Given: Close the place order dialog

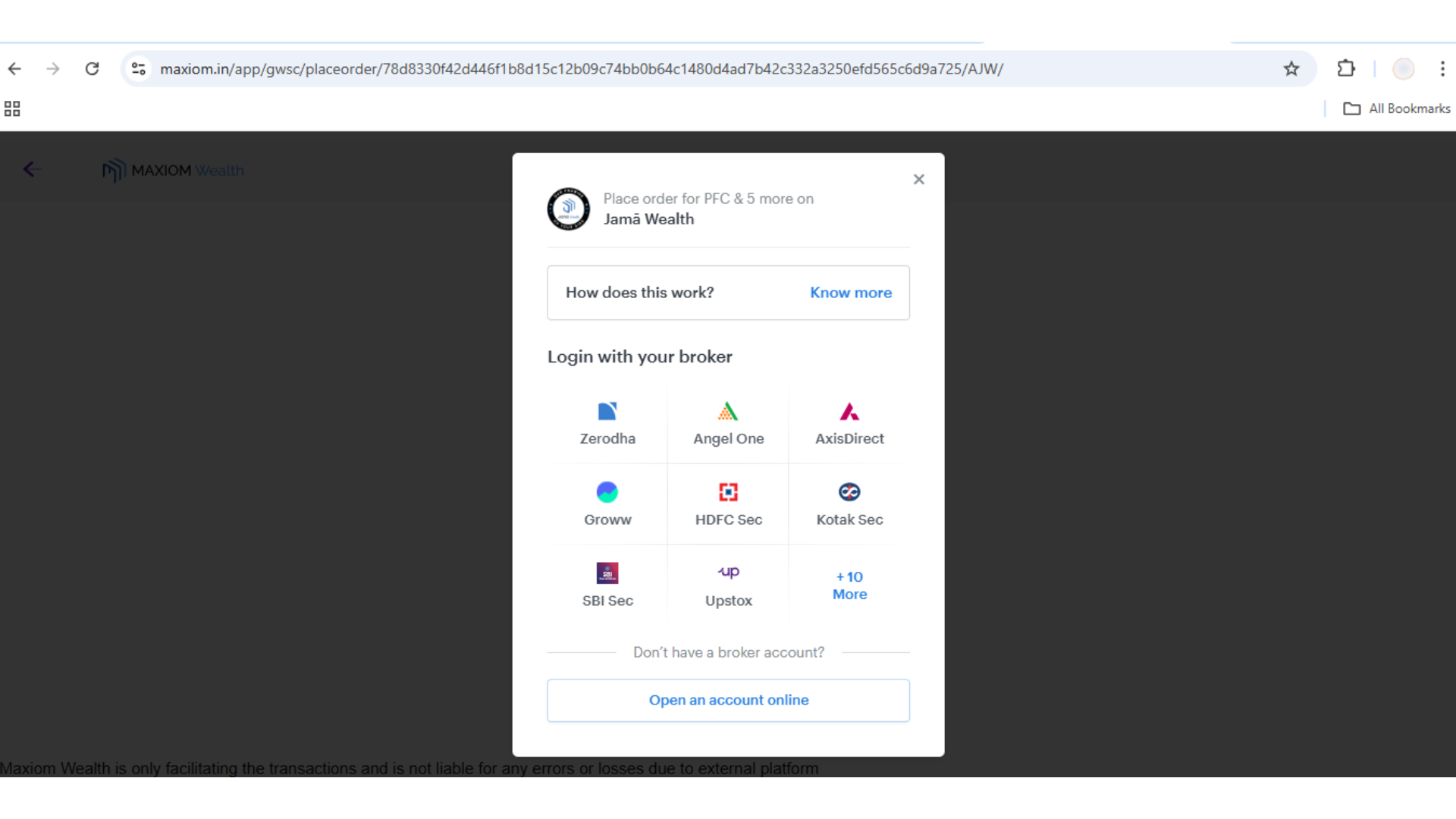Looking at the screenshot, I should (918, 180).
